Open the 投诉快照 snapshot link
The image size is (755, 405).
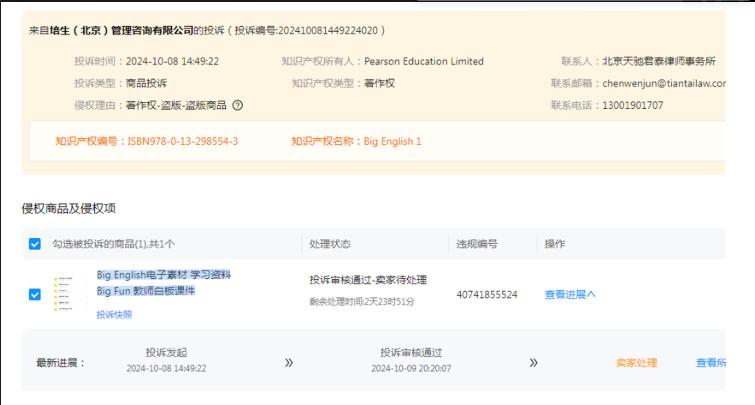point(114,314)
